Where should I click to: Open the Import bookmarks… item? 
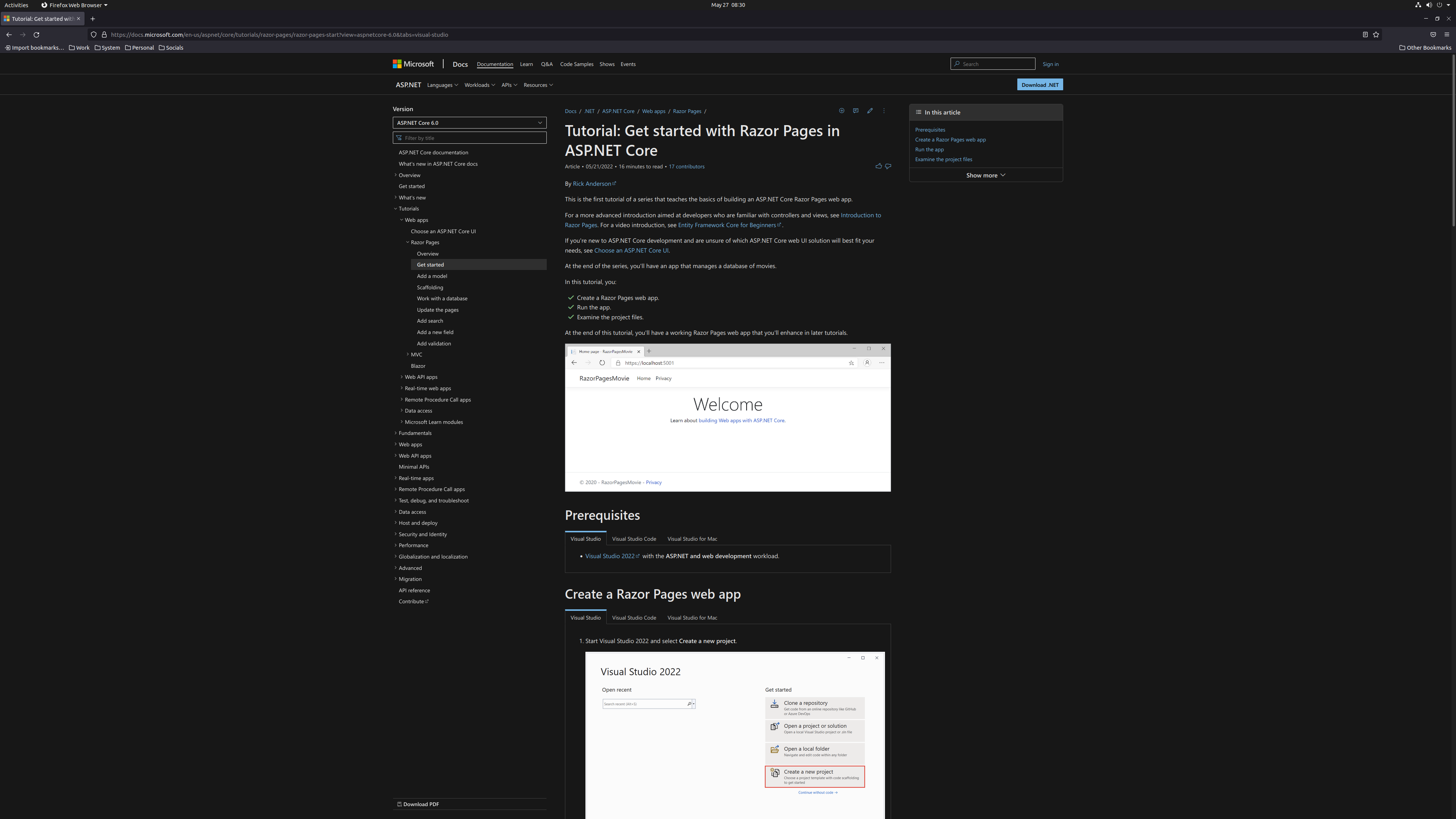click(35, 47)
